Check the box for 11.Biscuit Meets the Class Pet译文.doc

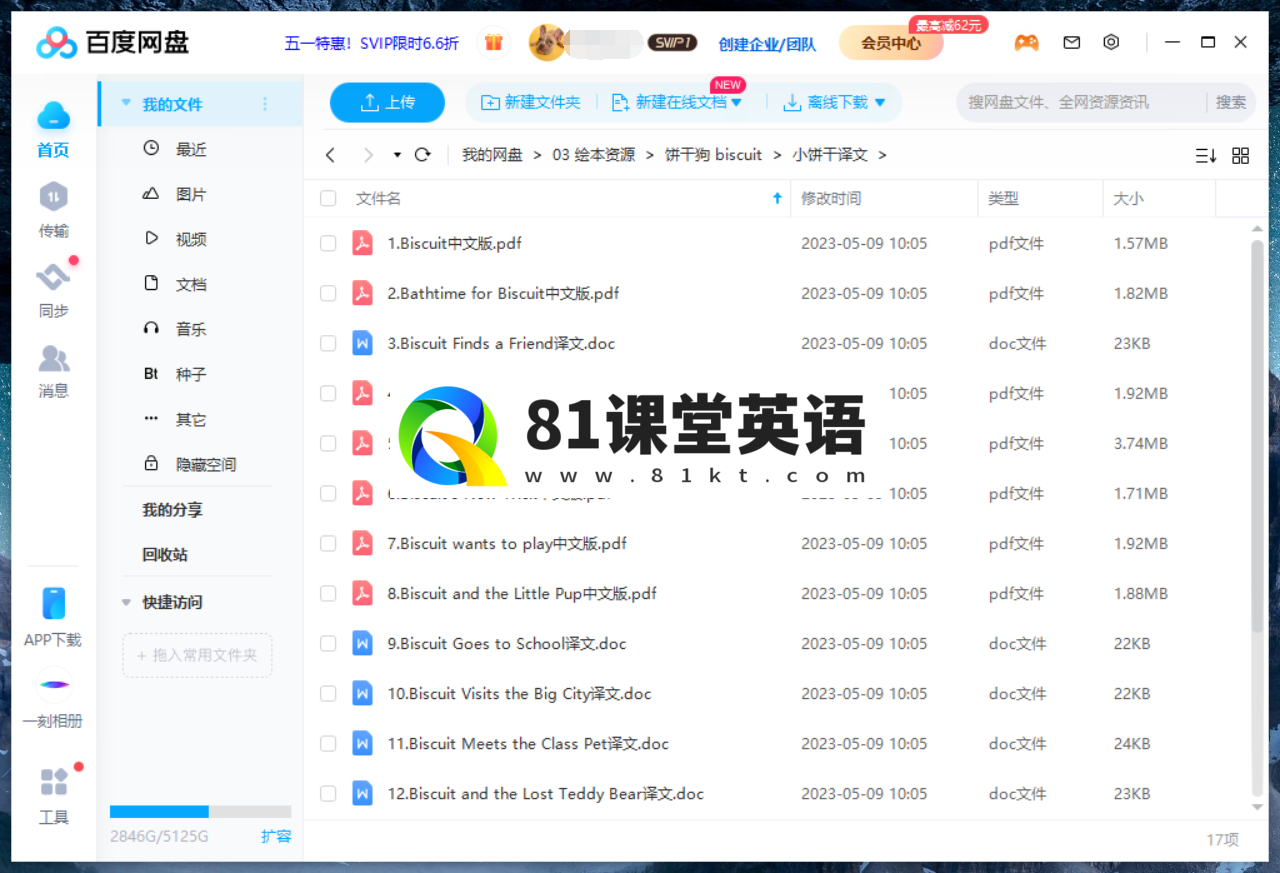328,743
